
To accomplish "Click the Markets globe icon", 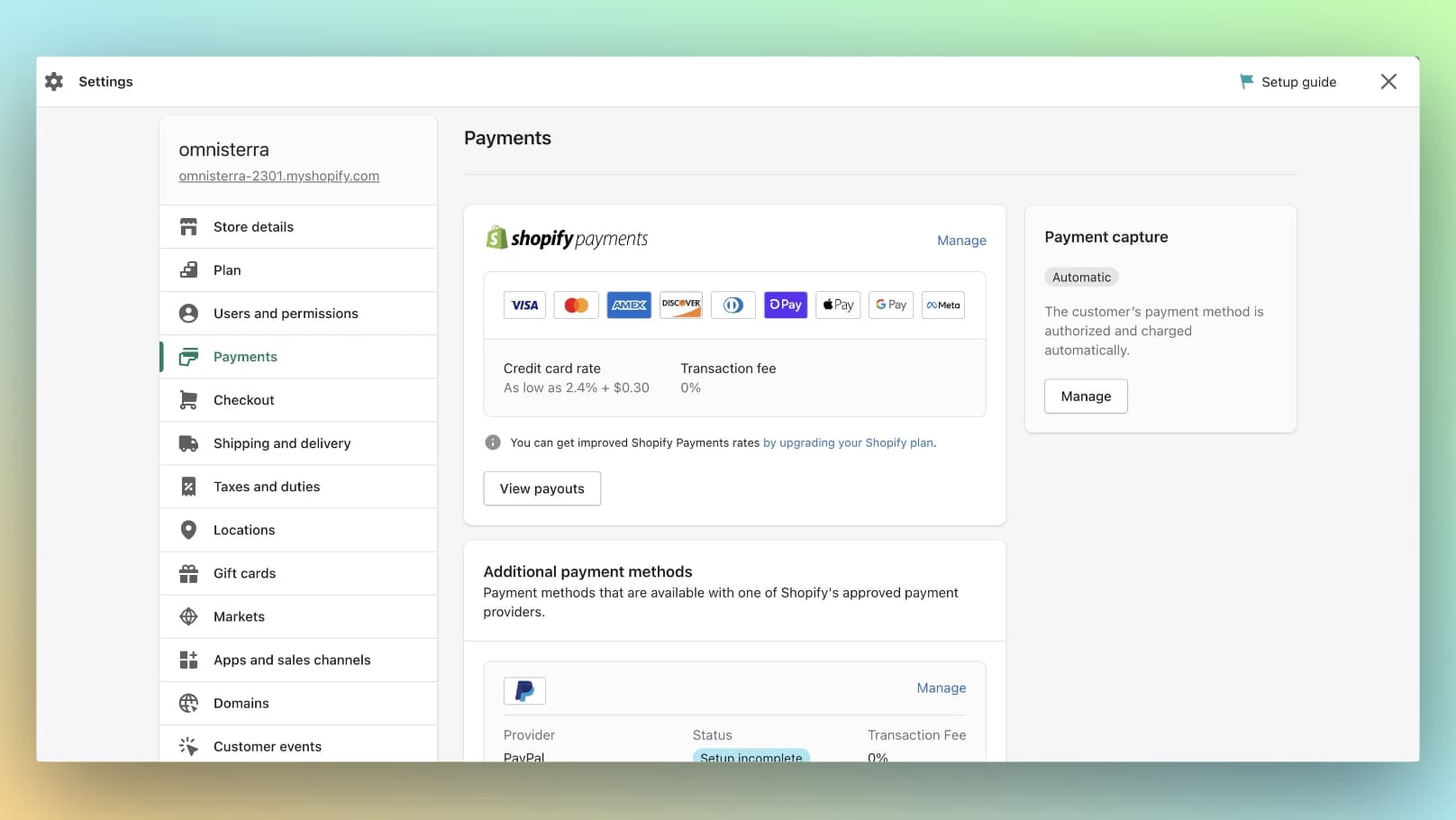I will click(188, 616).
